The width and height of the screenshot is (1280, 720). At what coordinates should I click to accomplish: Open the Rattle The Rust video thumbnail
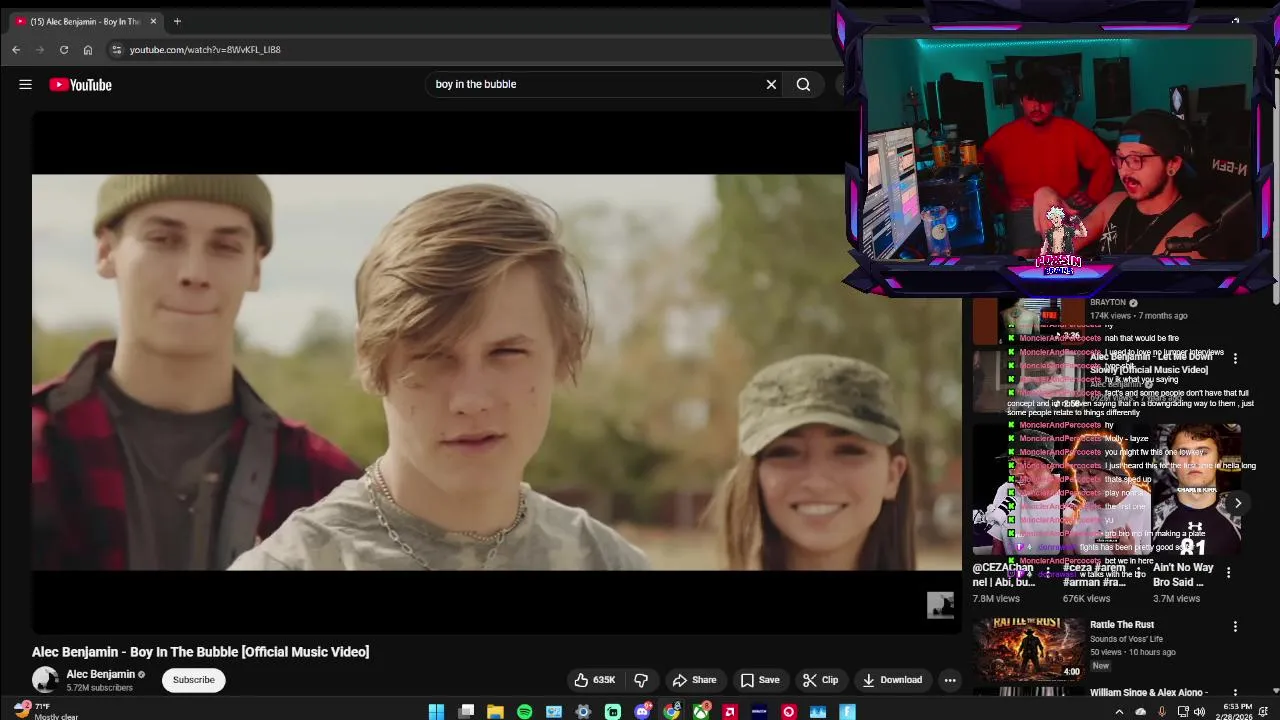pos(1029,649)
